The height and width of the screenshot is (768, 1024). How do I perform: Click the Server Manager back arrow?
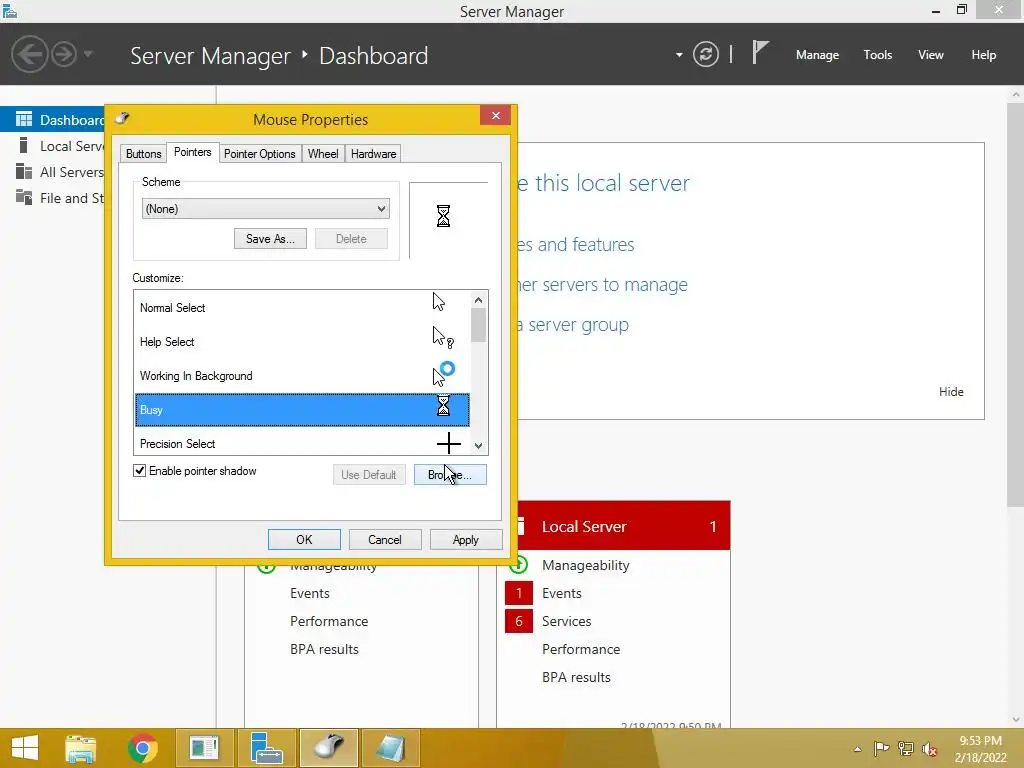tap(29, 54)
